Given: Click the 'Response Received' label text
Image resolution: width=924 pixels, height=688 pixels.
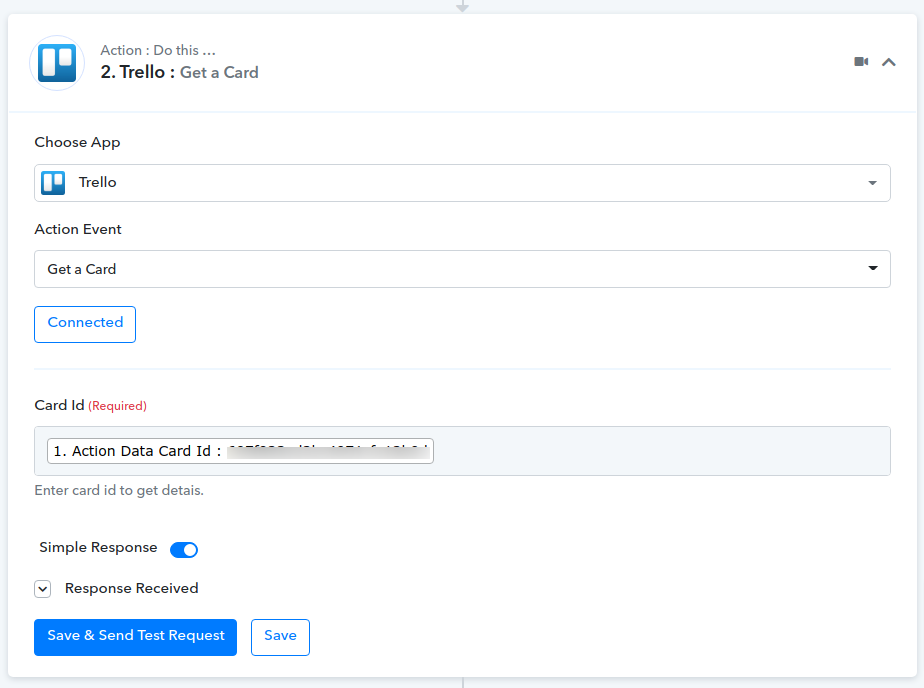Looking at the screenshot, I should tap(131, 588).
